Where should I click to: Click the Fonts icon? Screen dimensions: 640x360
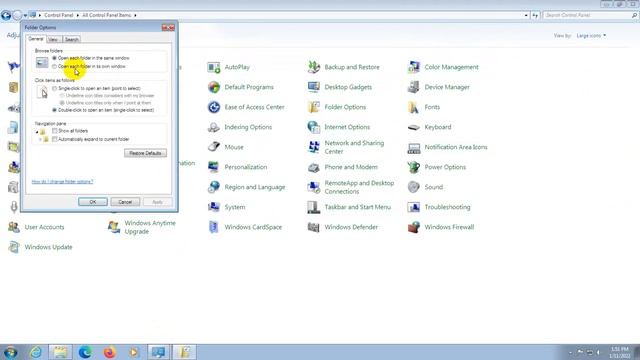coord(414,107)
